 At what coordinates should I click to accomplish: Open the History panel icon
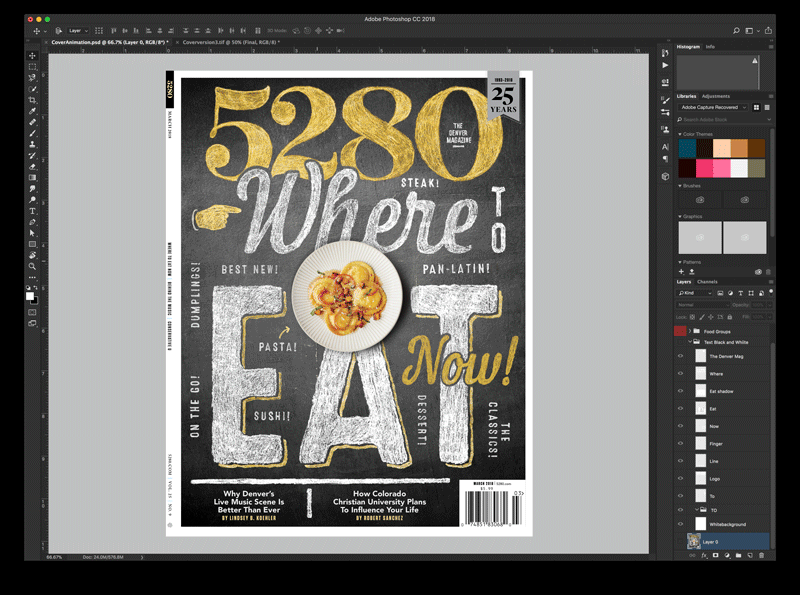(665, 53)
